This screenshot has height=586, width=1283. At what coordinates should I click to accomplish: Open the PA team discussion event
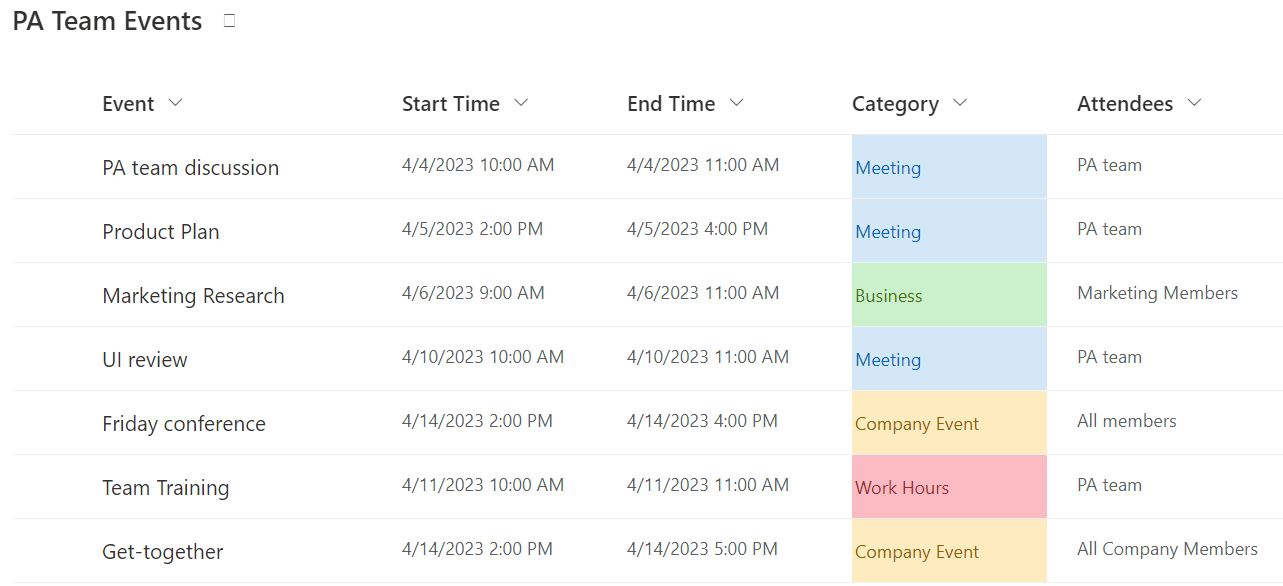pos(190,168)
